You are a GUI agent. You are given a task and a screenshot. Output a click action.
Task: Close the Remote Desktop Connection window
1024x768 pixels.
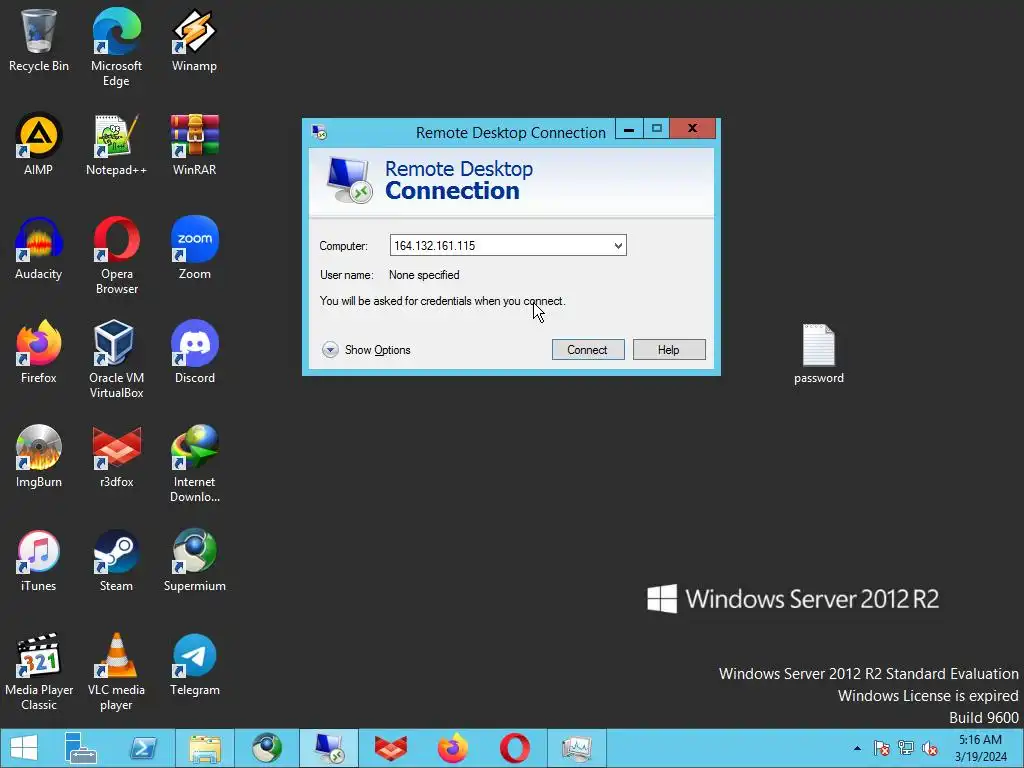[692, 129]
